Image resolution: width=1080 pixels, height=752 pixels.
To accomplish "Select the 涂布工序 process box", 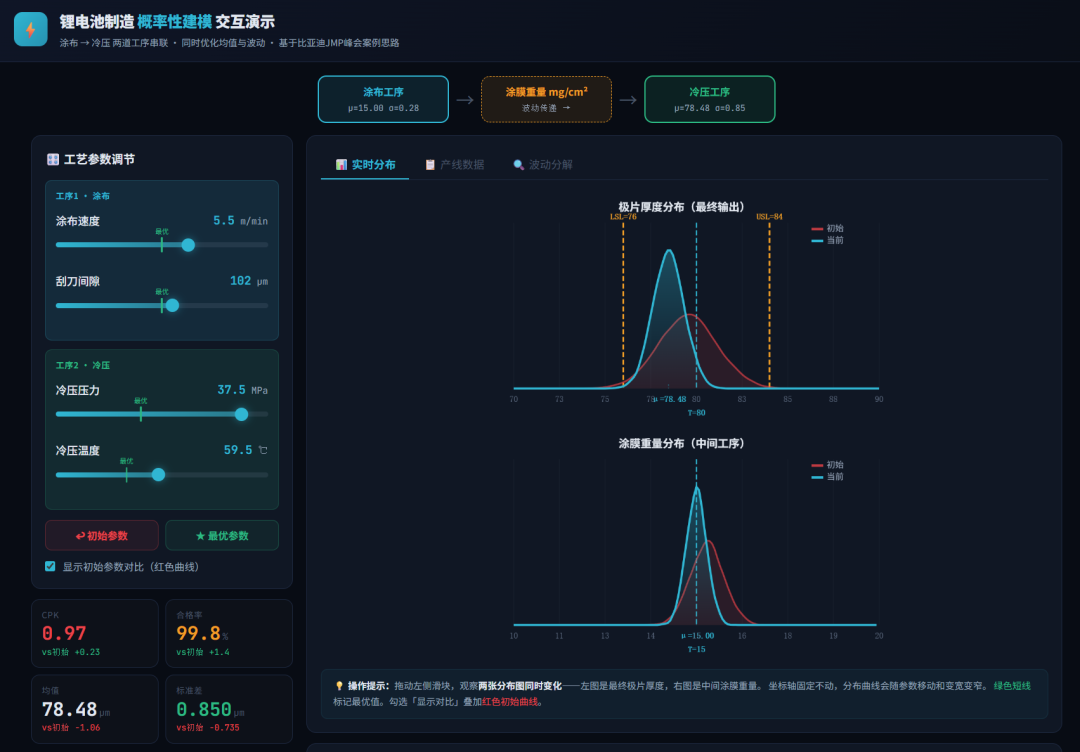I will (x=383, y=99).
